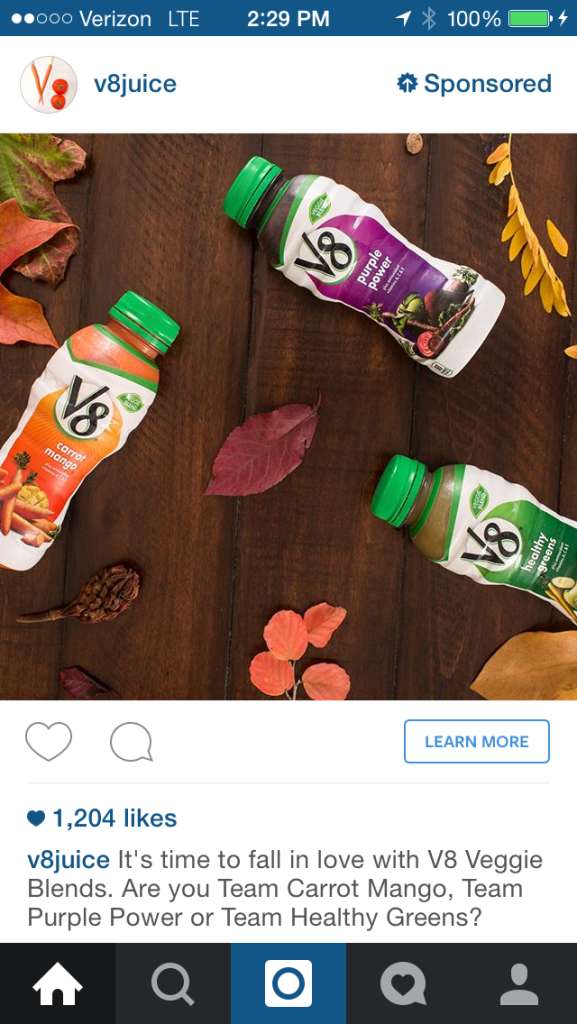Screen dimensions: 577x1024
Task: Tap the small heart beside the likes count
Action: coord(36,818)
